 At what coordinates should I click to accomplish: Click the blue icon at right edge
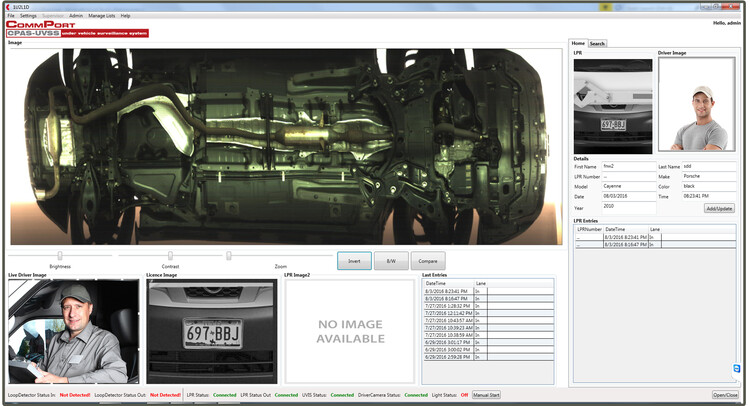click(737, 368)
